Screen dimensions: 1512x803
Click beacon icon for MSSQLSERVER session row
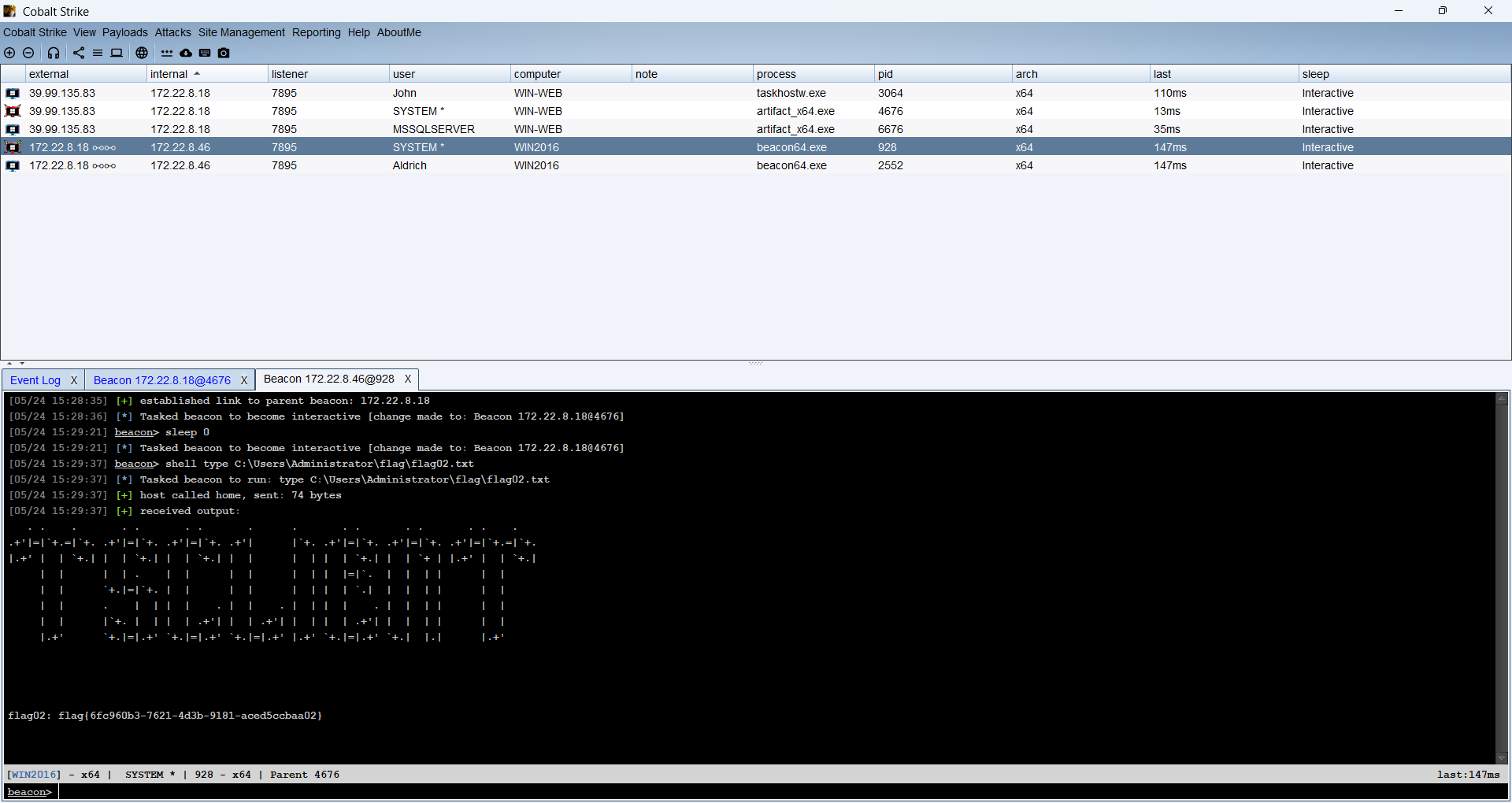(13, 129)
